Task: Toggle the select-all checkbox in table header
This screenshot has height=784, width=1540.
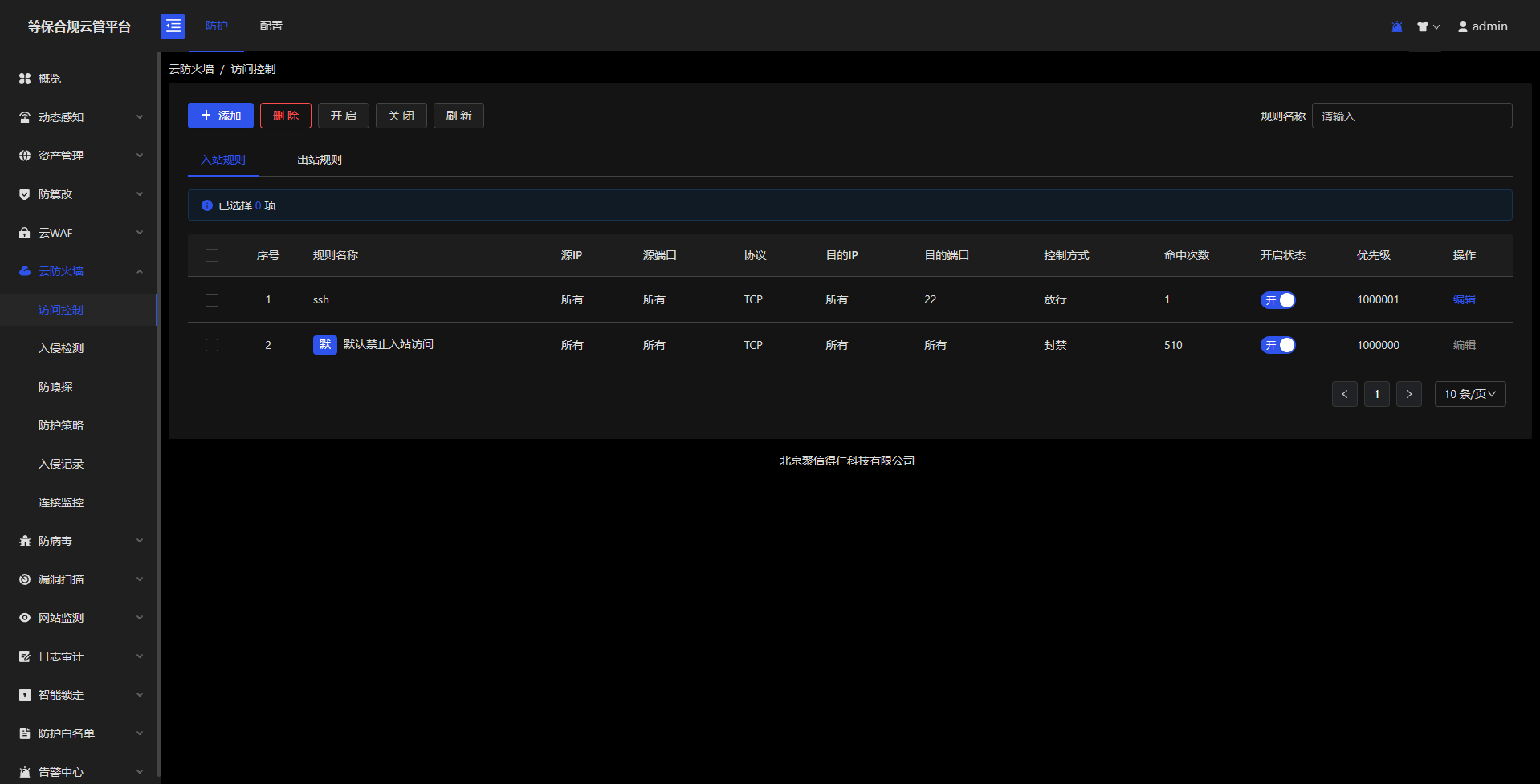Action: click(212, 255)
